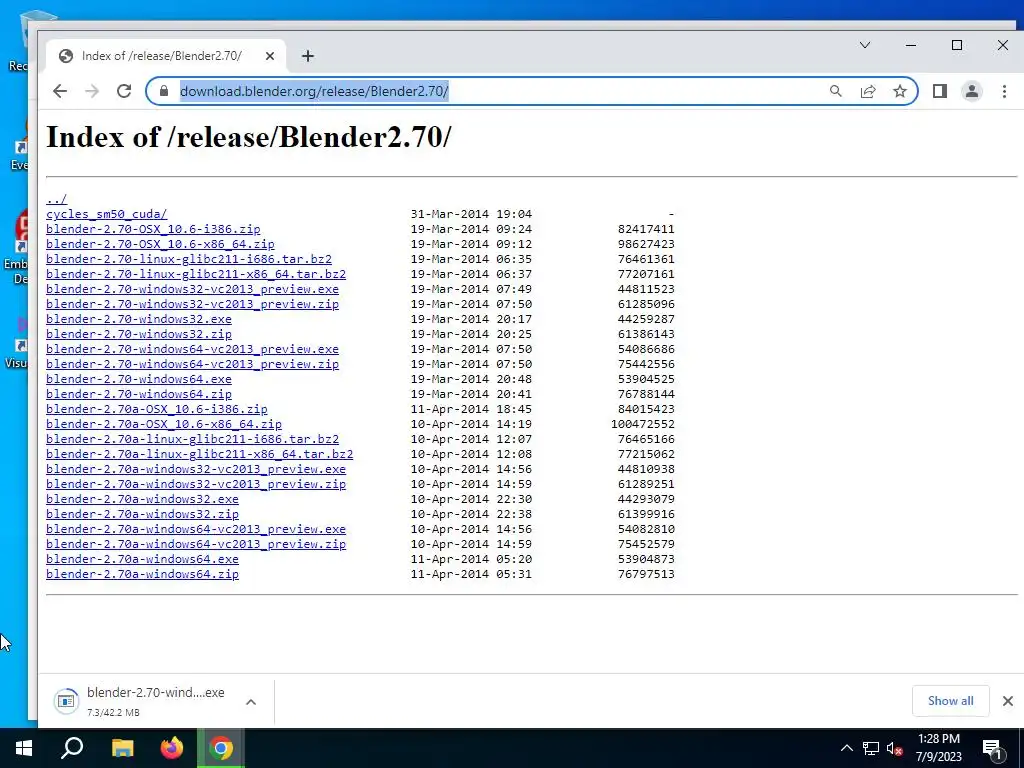Click the blender-2.70-windows32.zip link
Viewport: 1024px width, 768px height.
tap(138, 334)
